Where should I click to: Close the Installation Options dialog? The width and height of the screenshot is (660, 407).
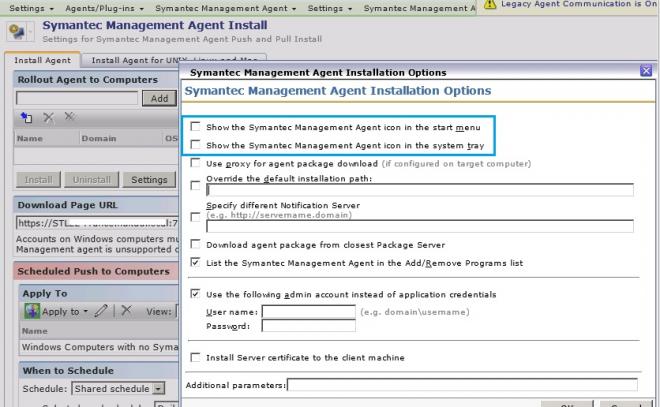[x=646, y=71]
